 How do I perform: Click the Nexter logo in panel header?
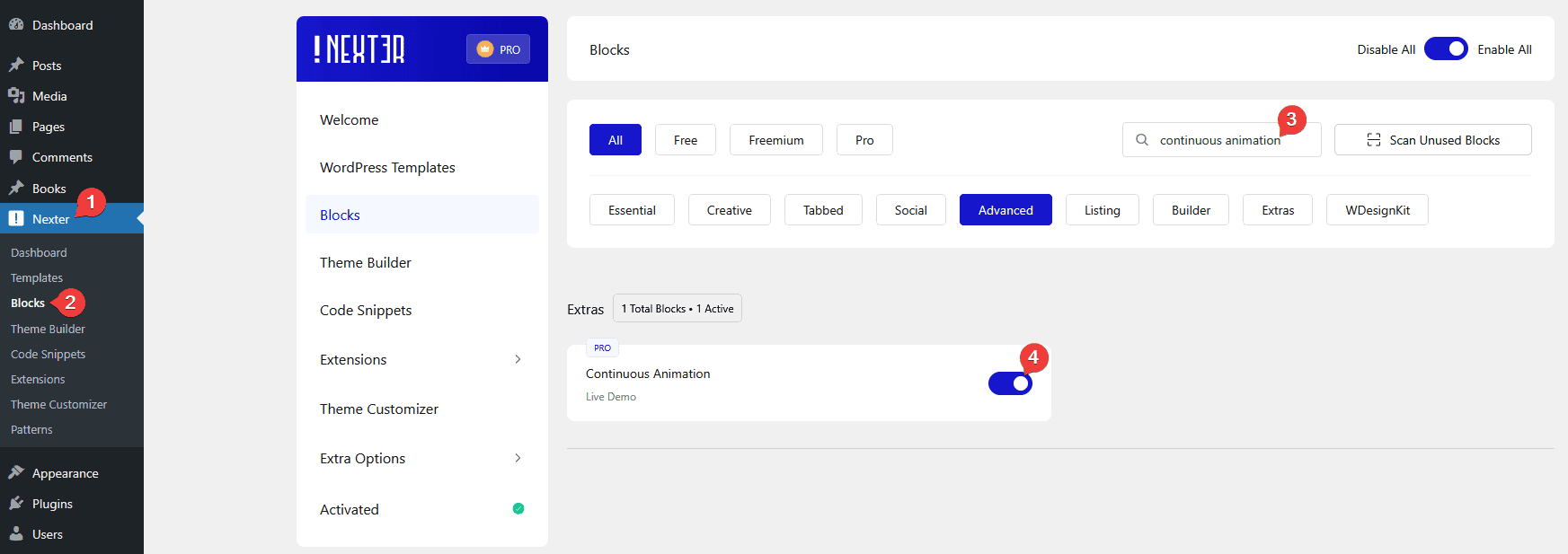359,49
